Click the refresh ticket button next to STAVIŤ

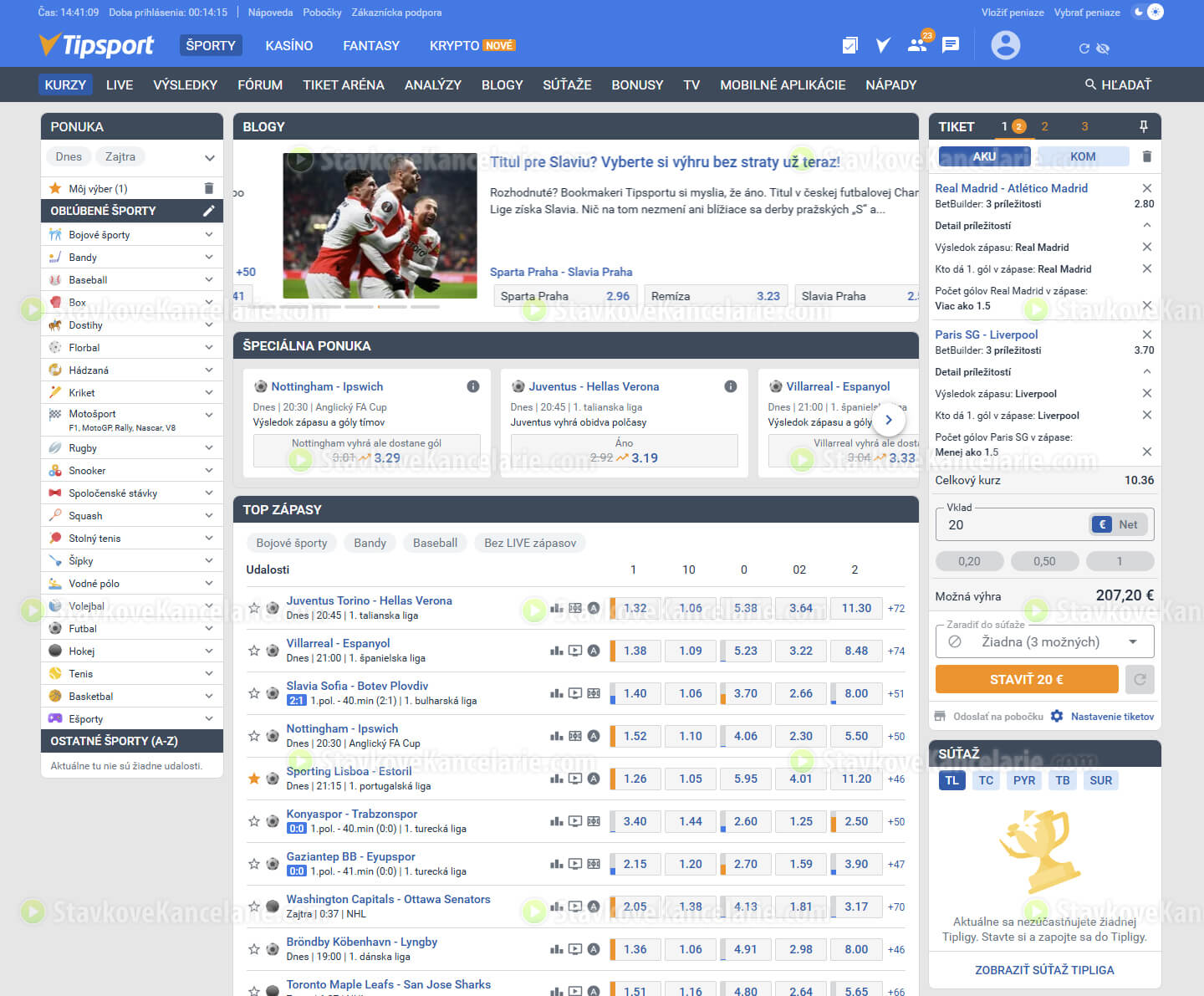pos(1140,679)
